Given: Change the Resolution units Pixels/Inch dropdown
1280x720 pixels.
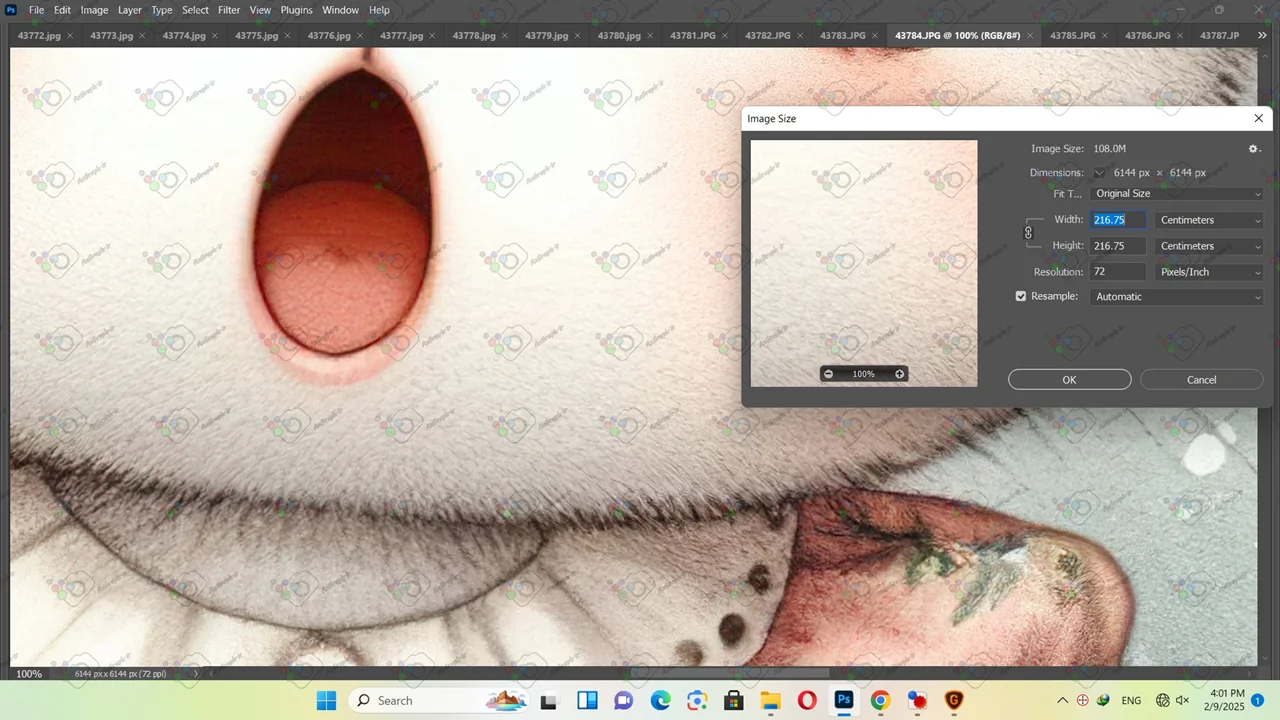Looking at the screenshot, I should click(x=1209, y=272).
